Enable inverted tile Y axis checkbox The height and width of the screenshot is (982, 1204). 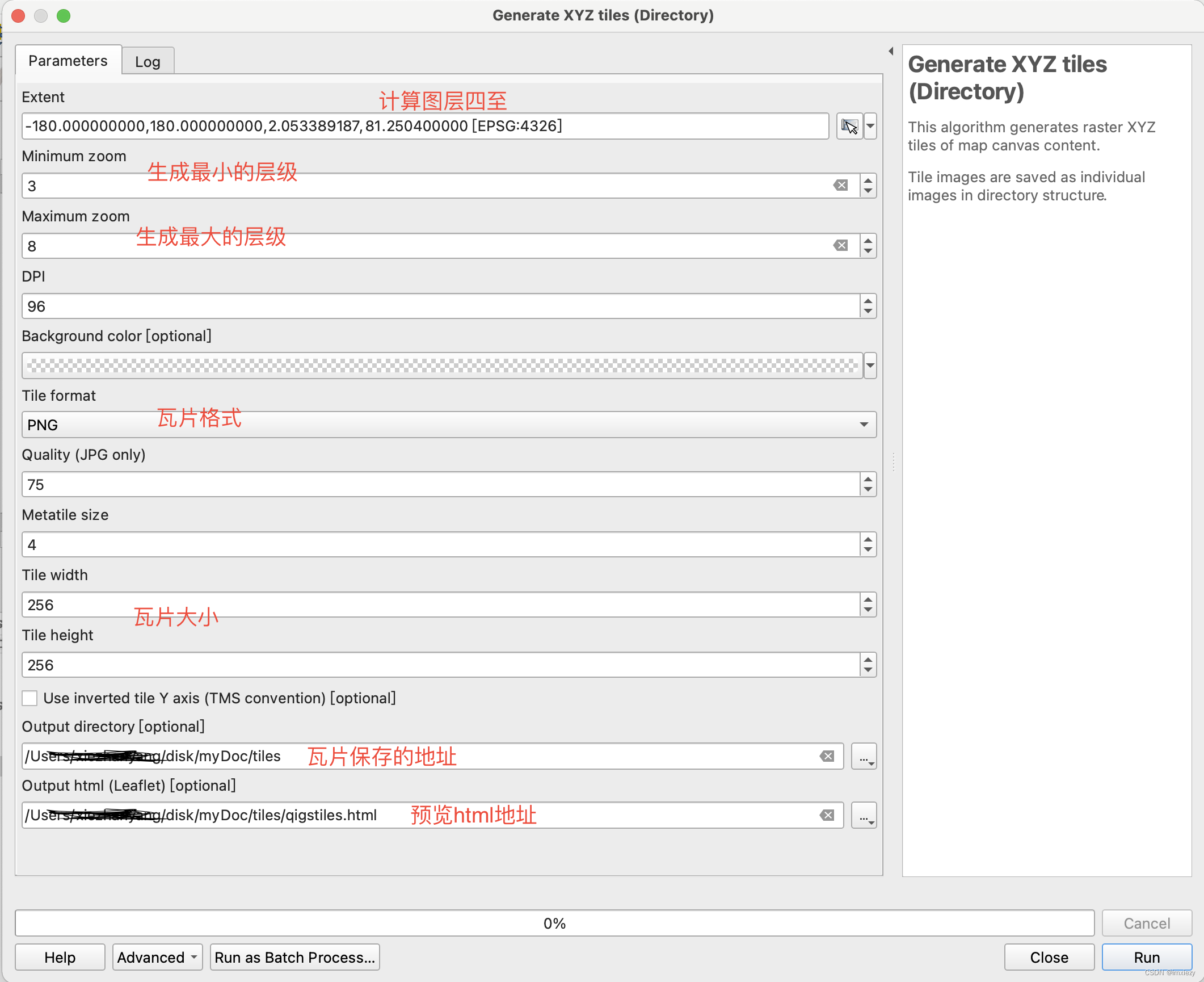point(30,698)
